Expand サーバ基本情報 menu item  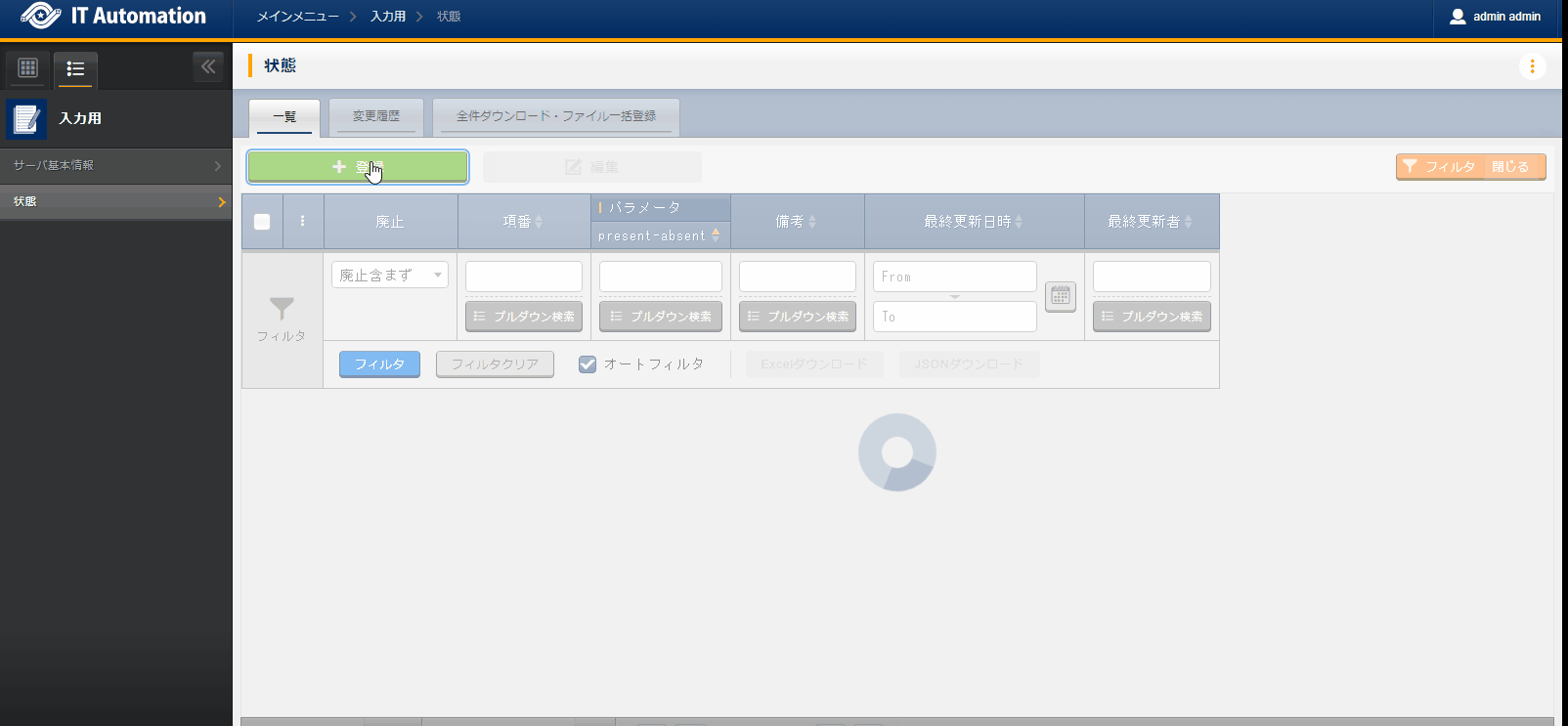point(115,166)
